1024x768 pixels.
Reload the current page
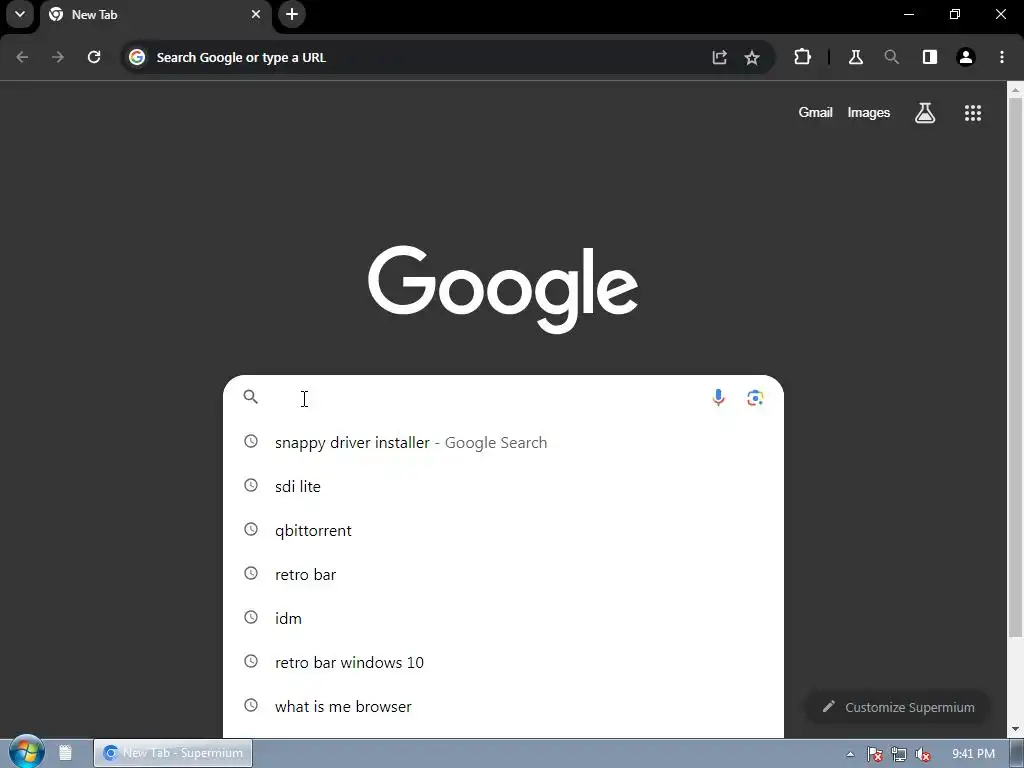coord(94,57)
